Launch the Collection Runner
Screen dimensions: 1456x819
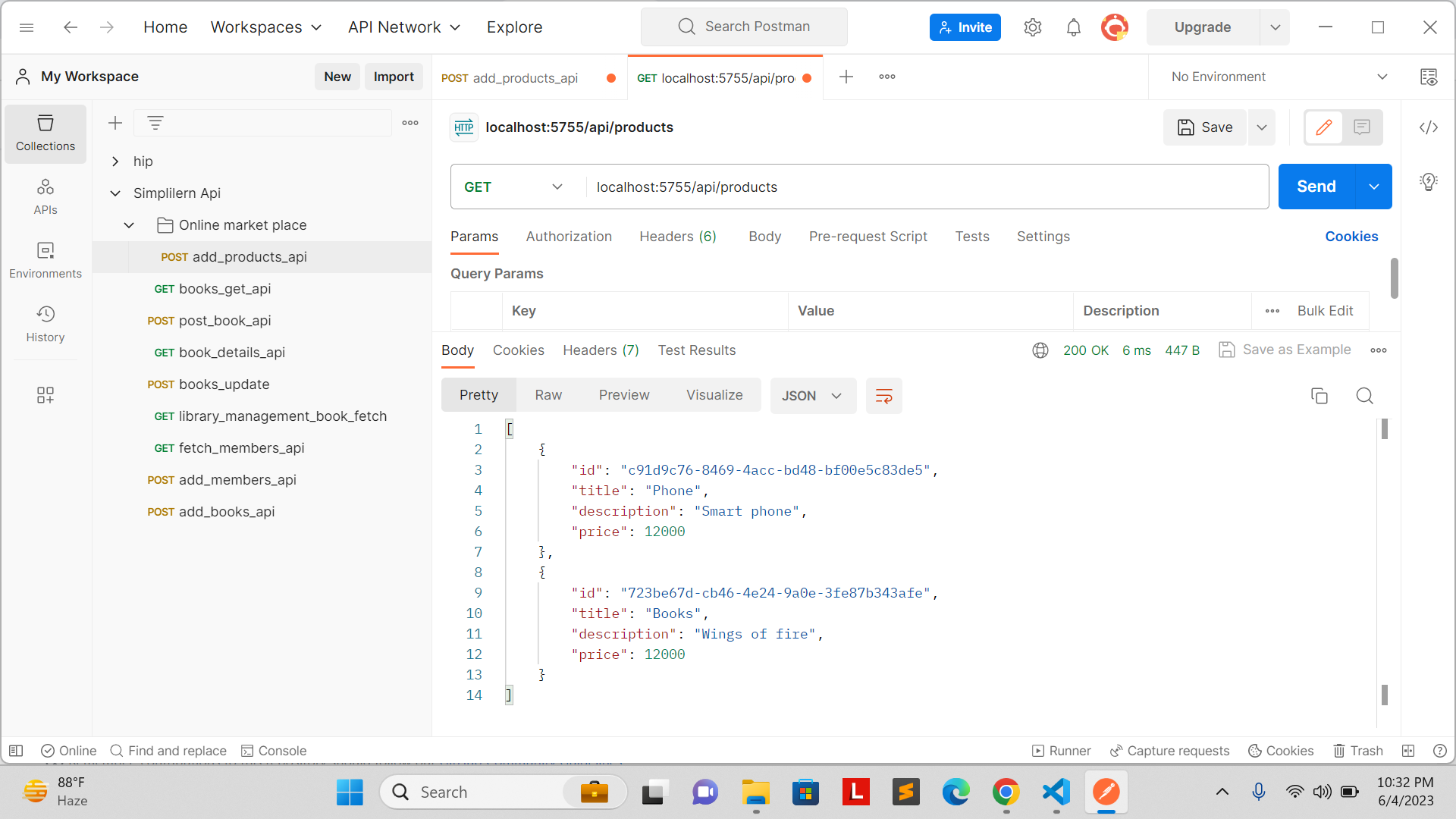1061,750
